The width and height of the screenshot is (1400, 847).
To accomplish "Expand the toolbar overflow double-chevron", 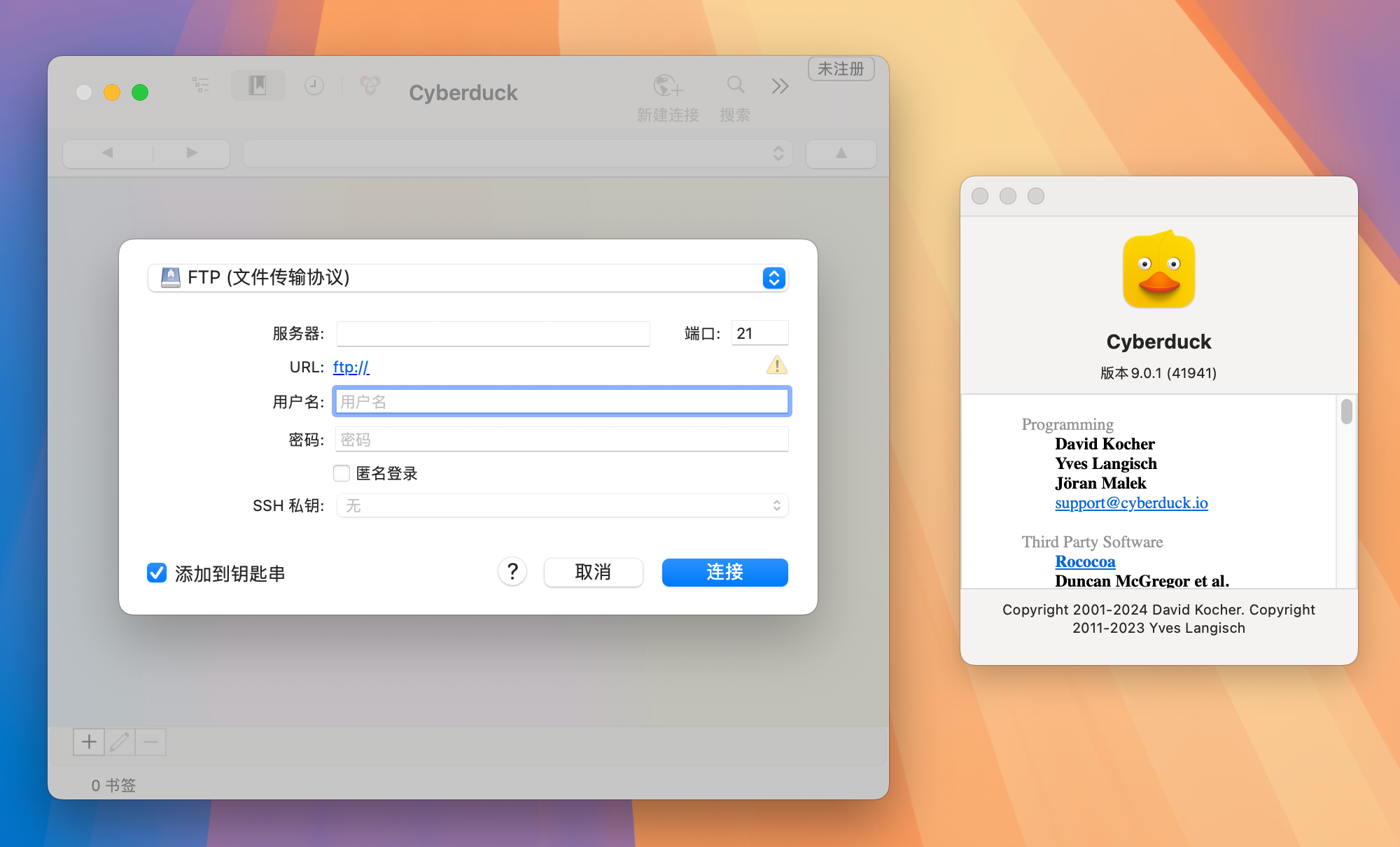I will [x=780, y=86].
